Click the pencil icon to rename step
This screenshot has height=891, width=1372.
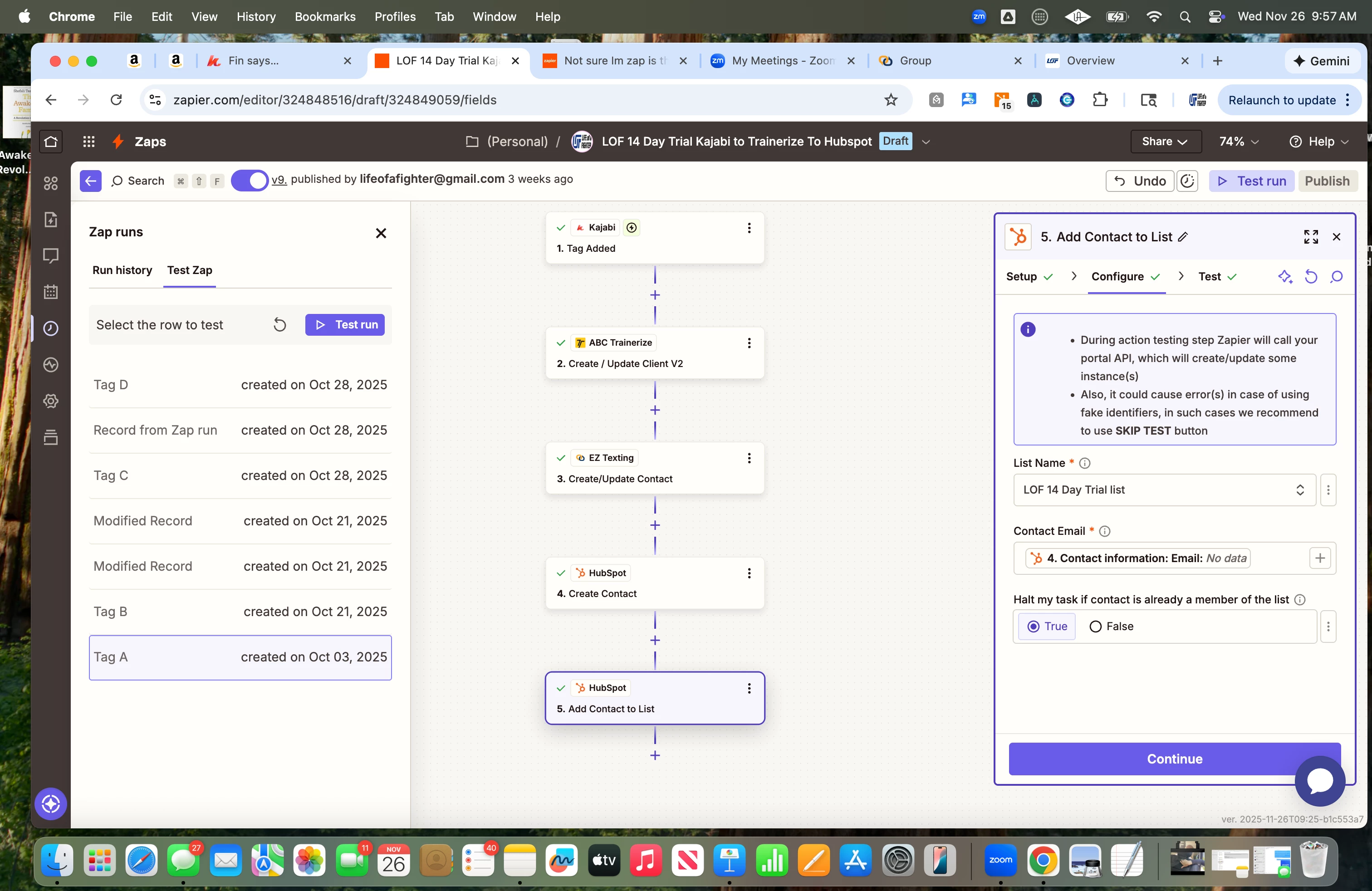1184,237
